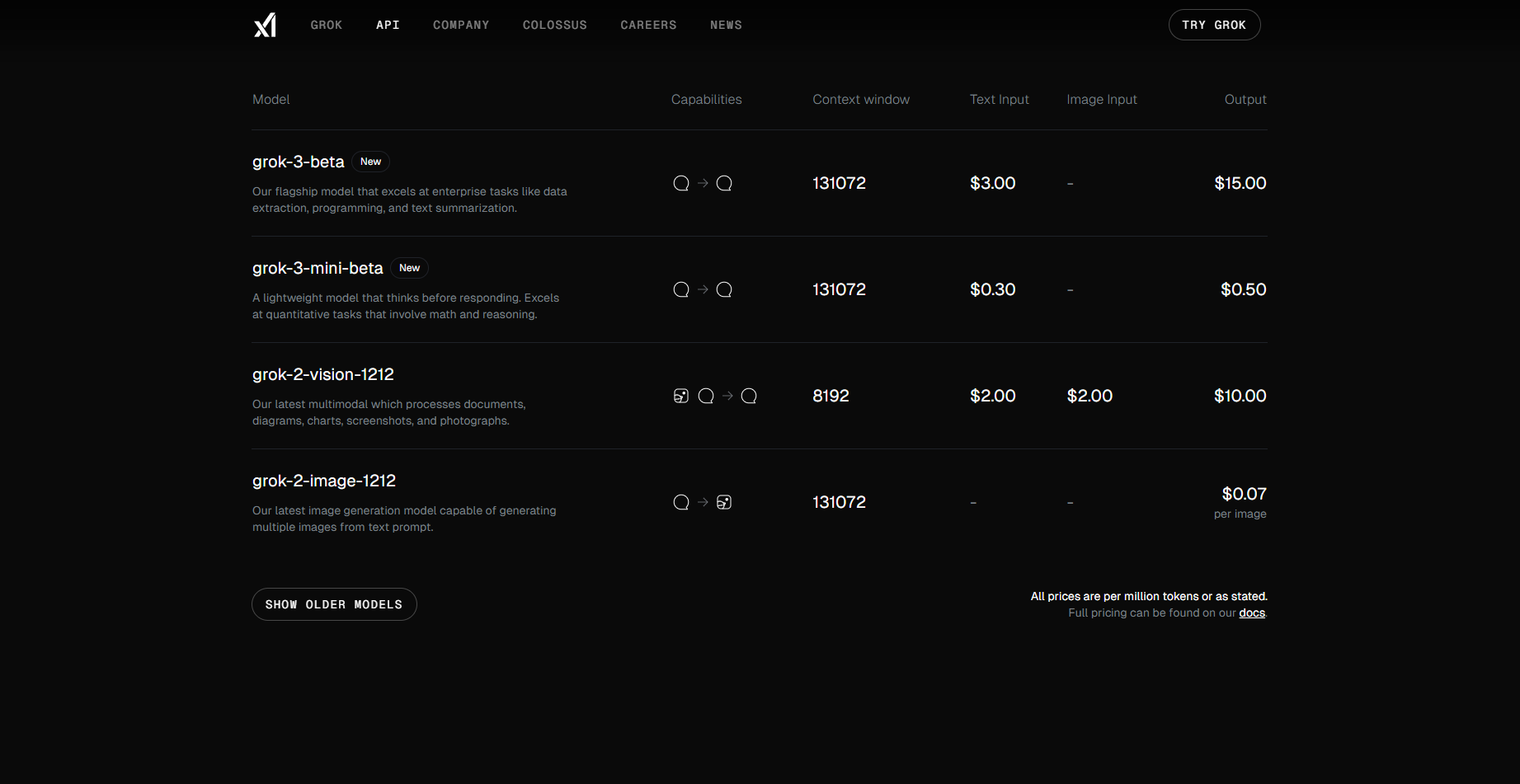Open the NEWS nav item
This screenshot has height=784, width=1520.
click(726, 26)
